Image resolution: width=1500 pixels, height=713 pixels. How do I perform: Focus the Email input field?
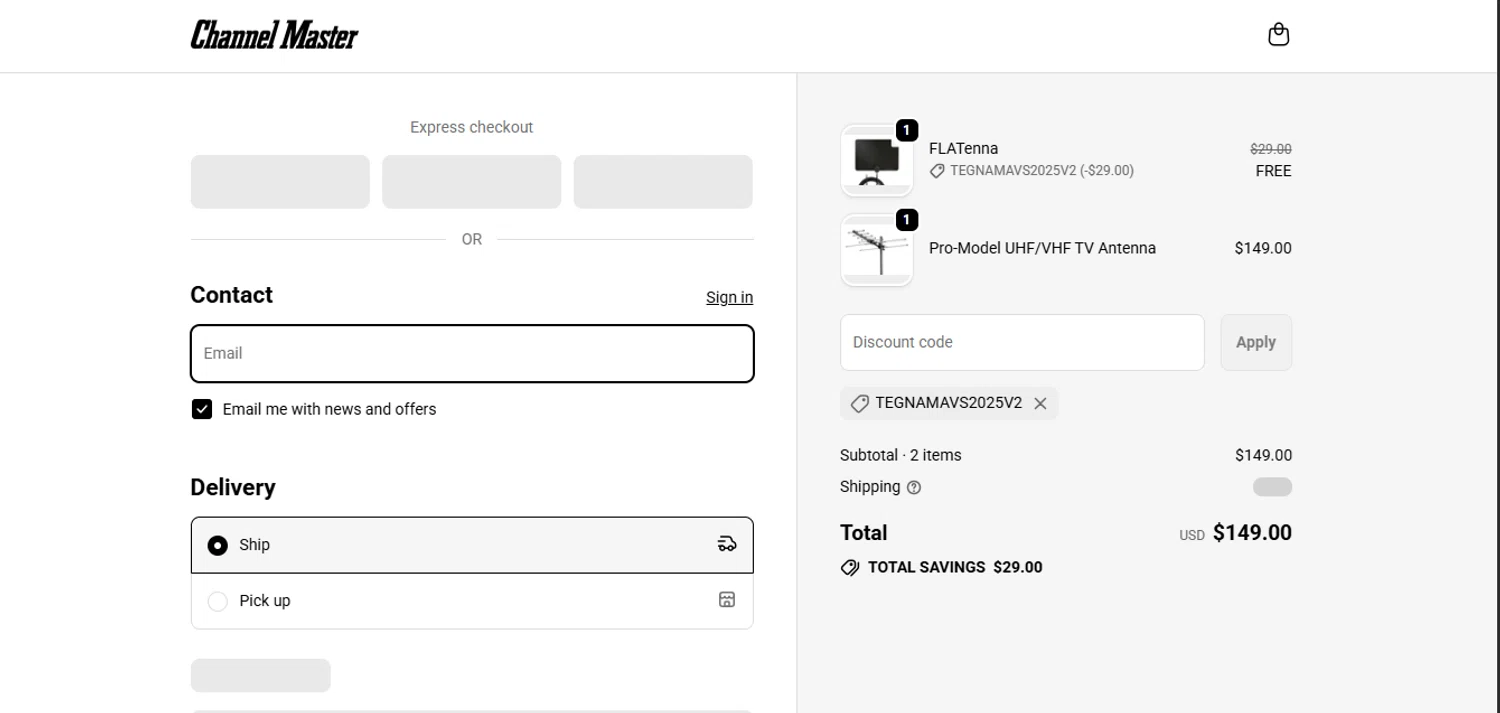[x=472, y=353]
